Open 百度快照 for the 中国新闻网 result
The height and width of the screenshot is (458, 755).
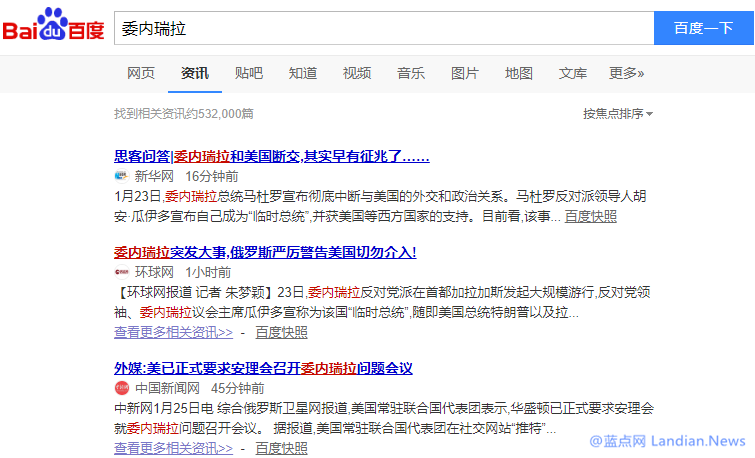click(x=281, y=448)
